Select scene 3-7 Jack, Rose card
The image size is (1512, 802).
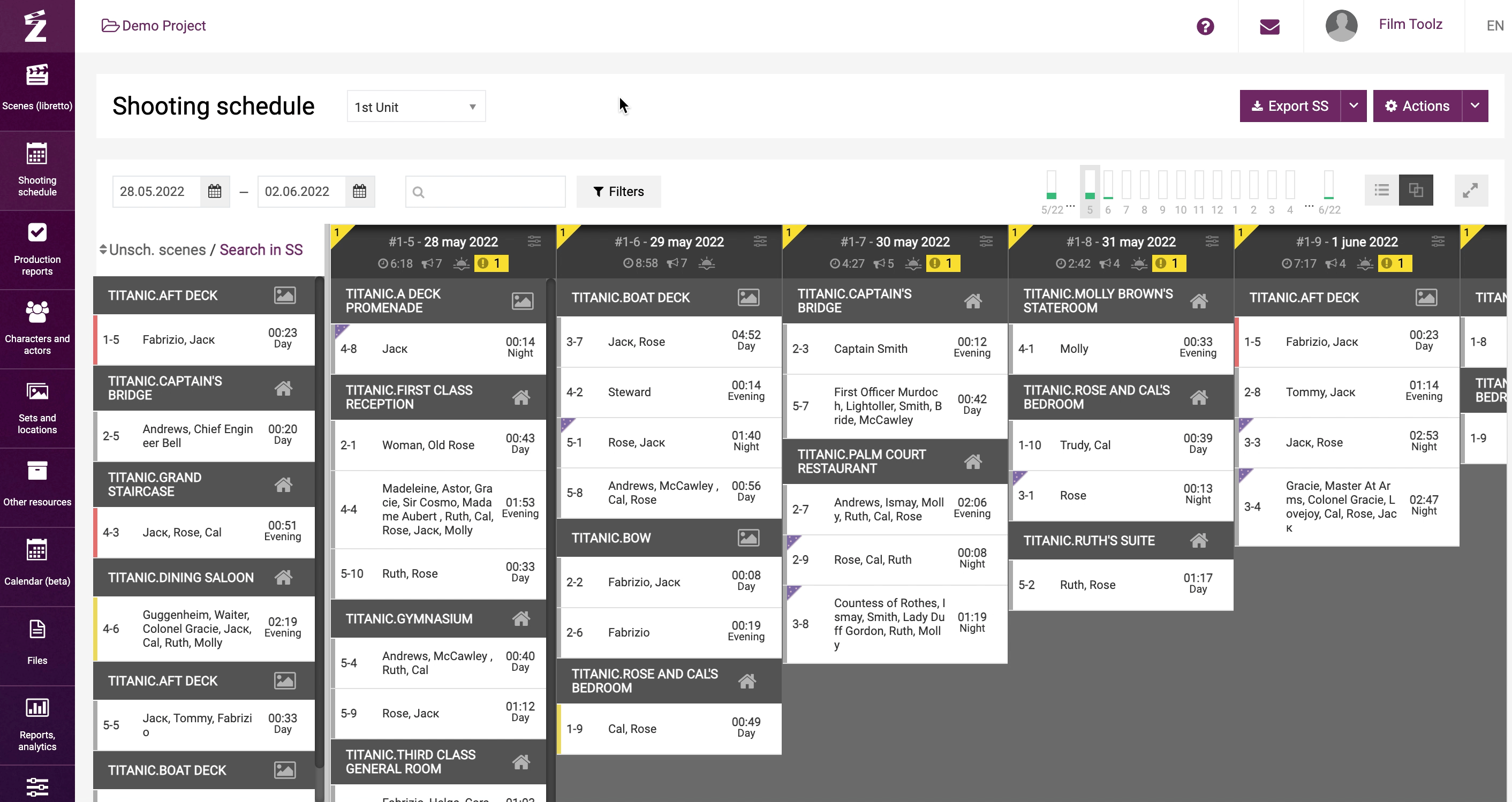pos(669,342)
